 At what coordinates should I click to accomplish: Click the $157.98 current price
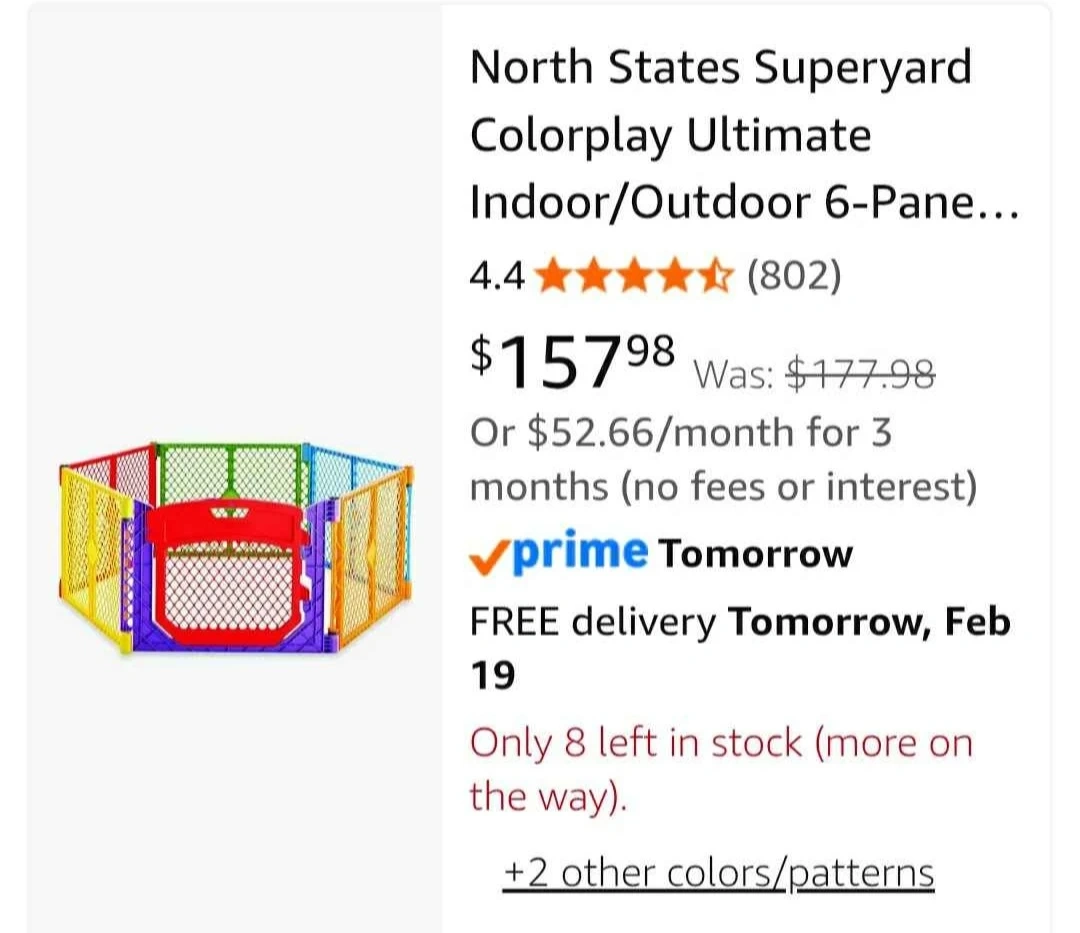(573, 360)
